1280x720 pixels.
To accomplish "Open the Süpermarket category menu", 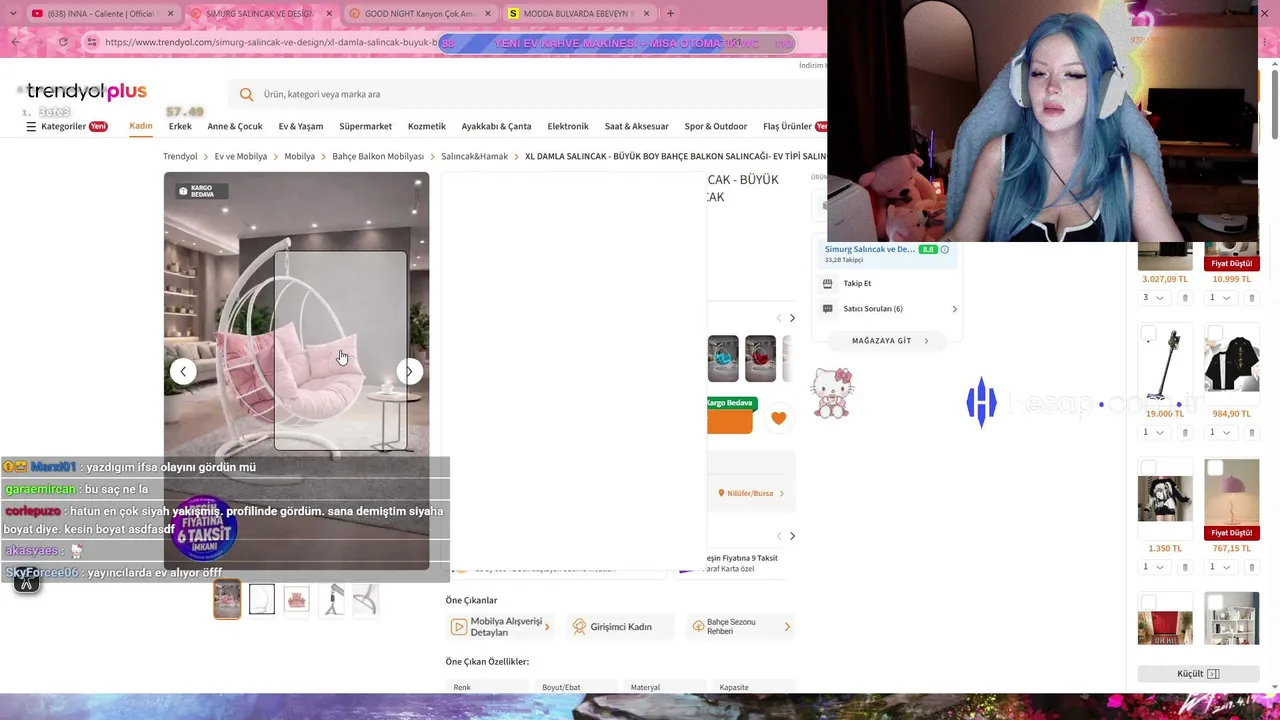I will point(365,127).
